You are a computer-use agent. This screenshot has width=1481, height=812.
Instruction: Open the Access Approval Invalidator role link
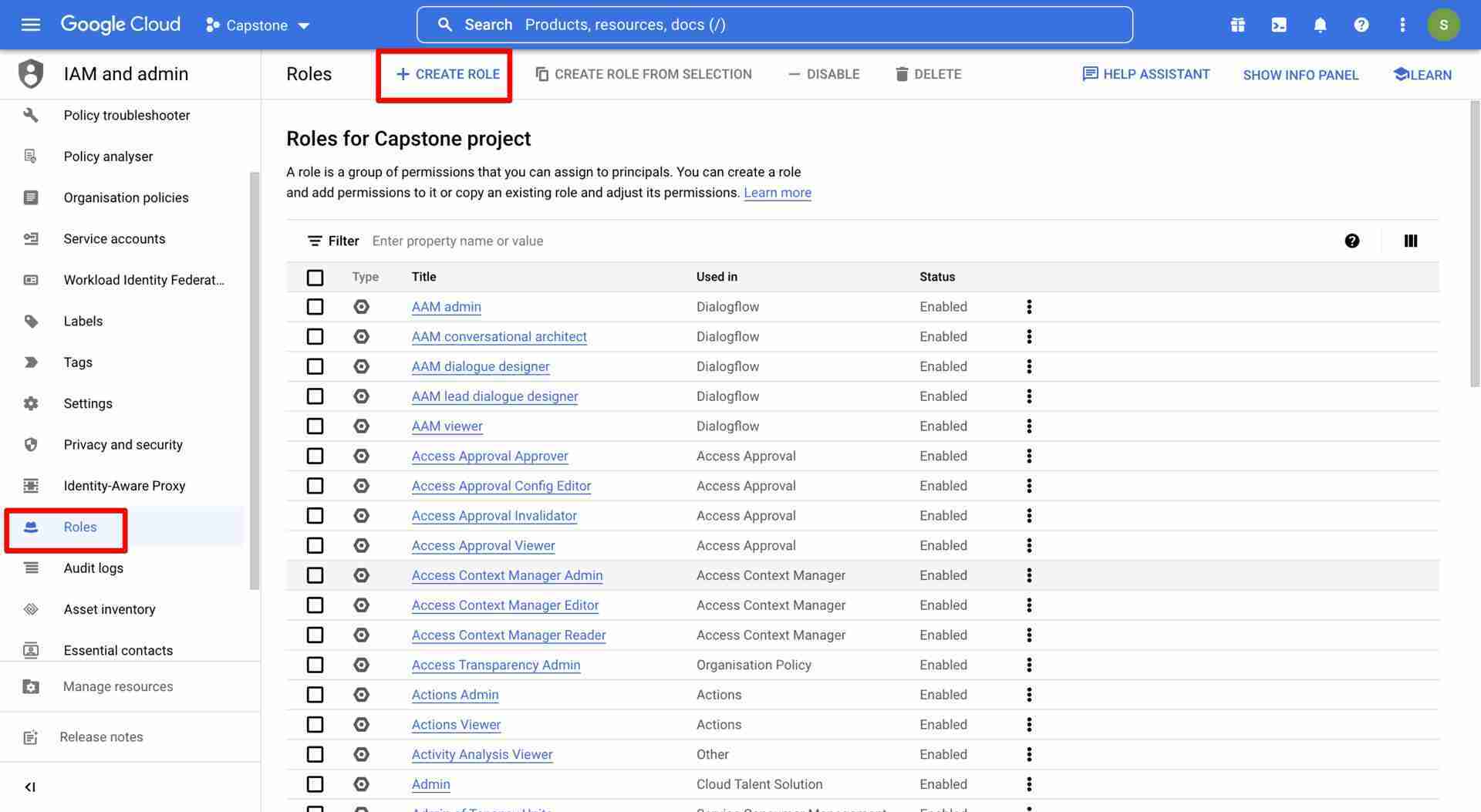[494, 516]
